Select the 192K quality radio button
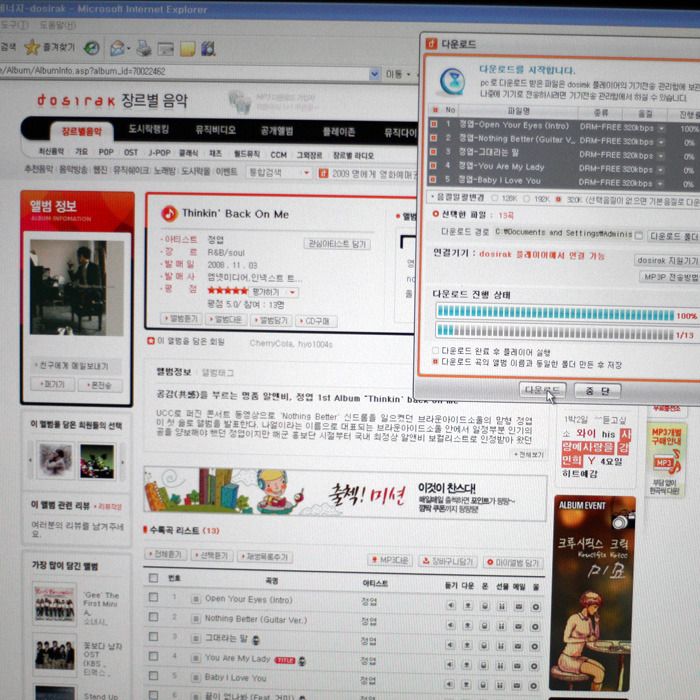 coord(527,199)
